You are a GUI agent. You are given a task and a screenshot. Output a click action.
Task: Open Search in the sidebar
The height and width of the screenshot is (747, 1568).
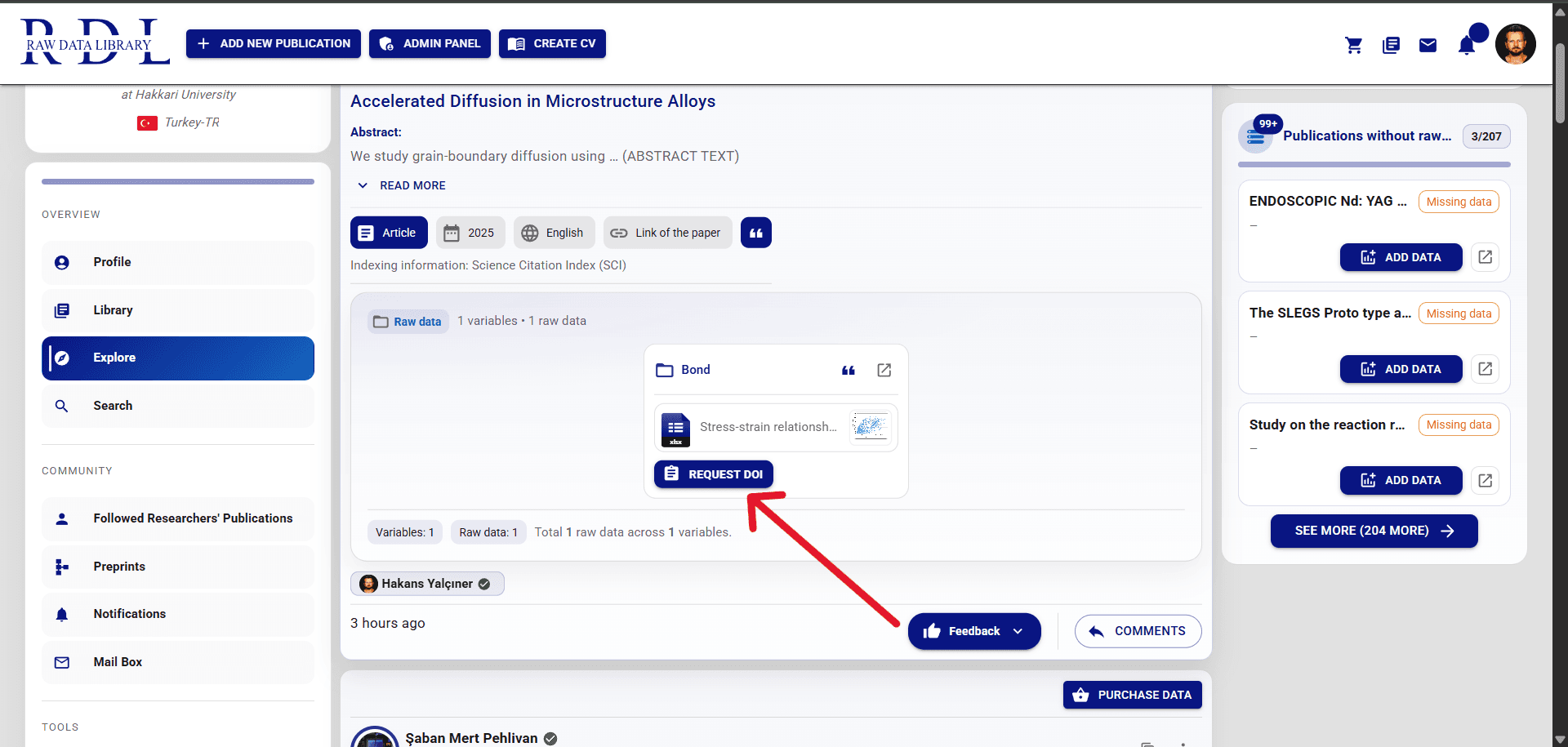click(x=178, y=406)
